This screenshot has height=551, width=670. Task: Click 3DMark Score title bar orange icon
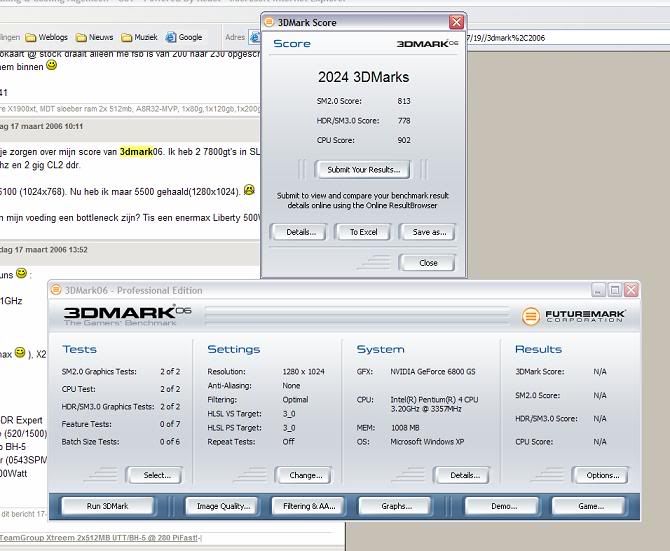click(x=269, y=22)
